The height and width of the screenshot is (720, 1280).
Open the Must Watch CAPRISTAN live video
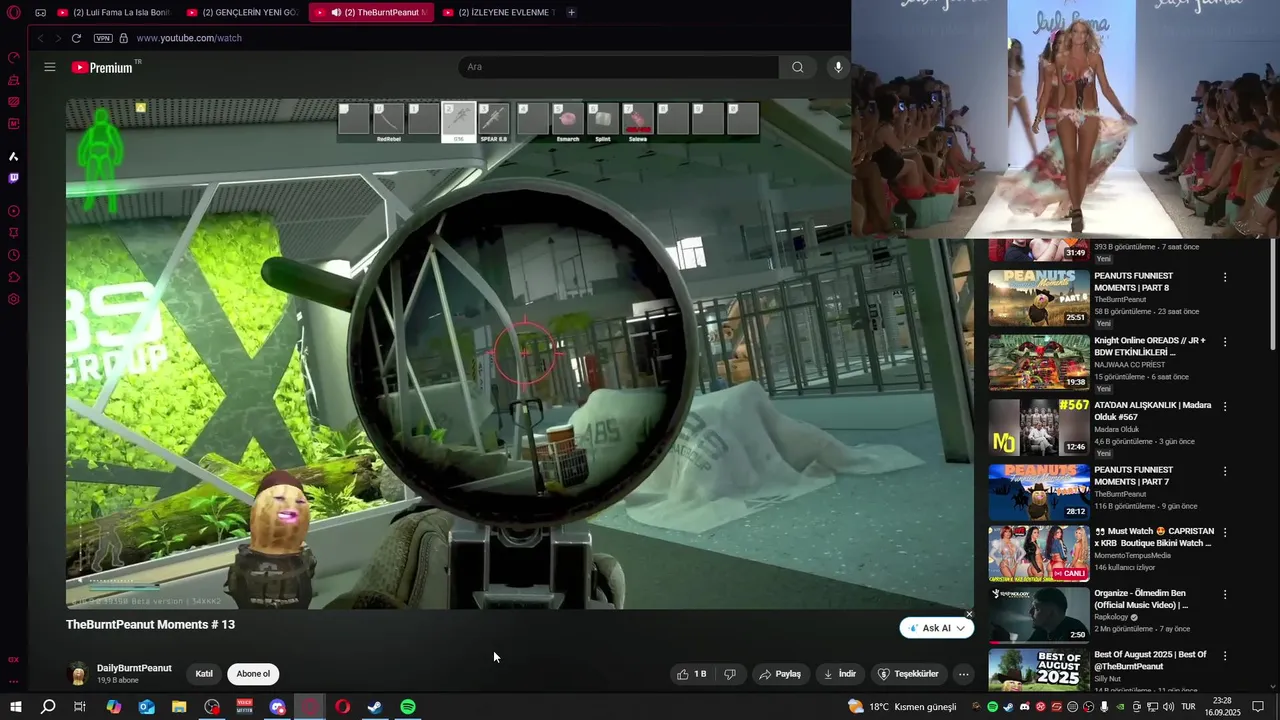pyautogui.click(x=1039, y=553)
